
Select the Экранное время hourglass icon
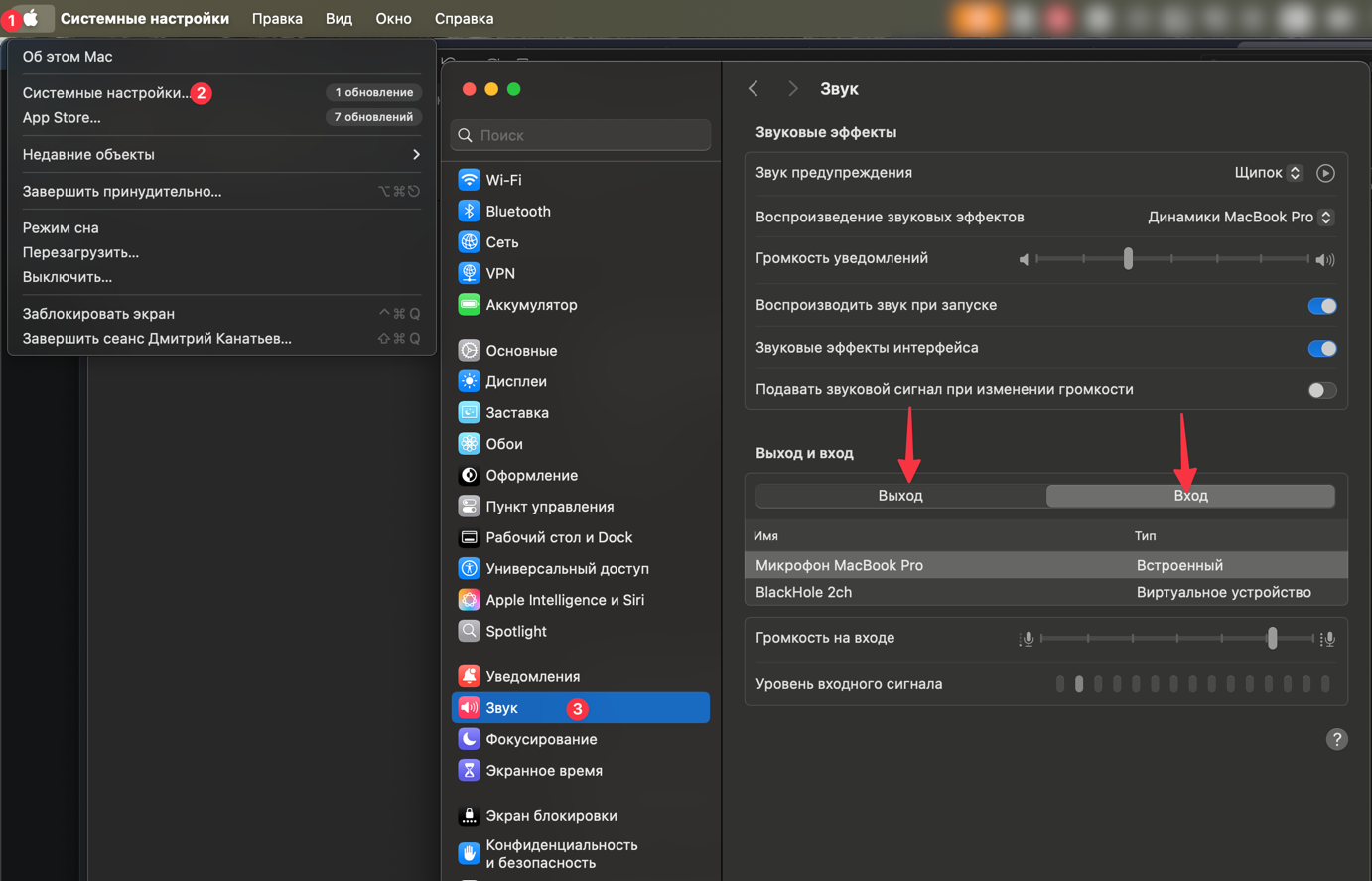point(469,771)
